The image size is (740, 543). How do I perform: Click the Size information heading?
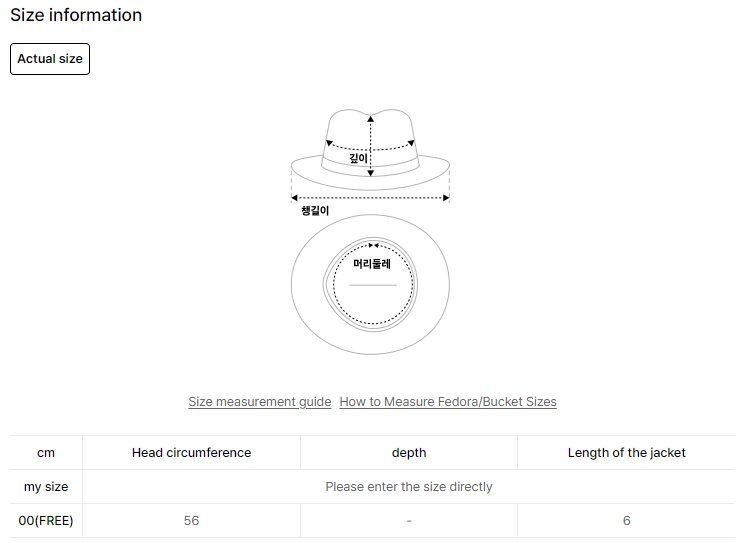(76, 15)
